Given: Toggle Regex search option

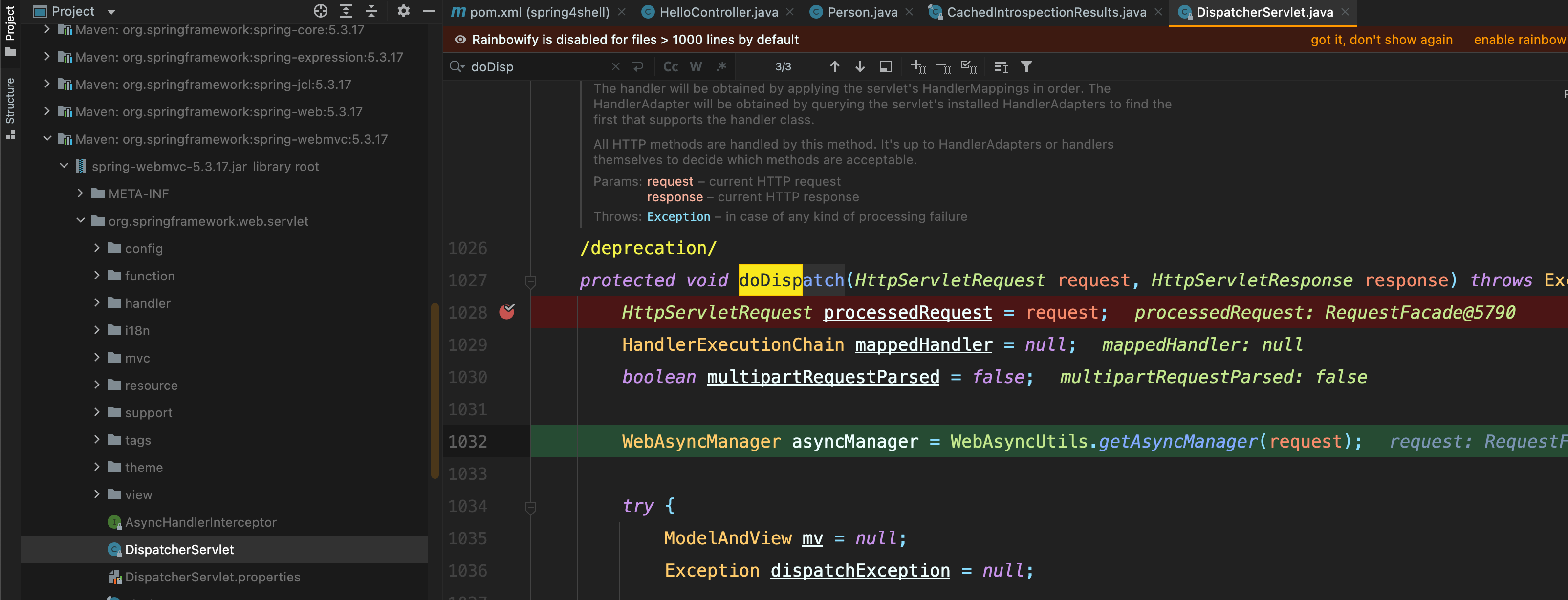Looking at the screenshot, I should (x=721, y=67).
